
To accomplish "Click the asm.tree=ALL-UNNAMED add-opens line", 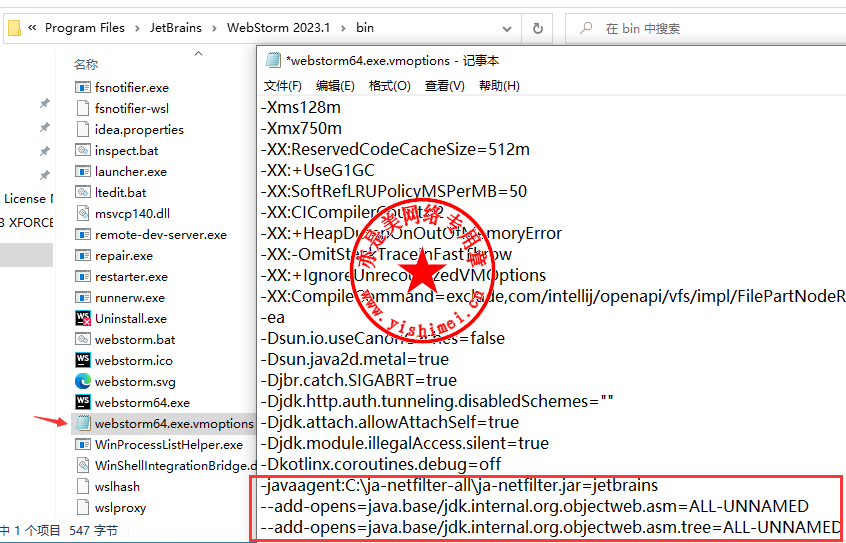I will pos(550,527).
